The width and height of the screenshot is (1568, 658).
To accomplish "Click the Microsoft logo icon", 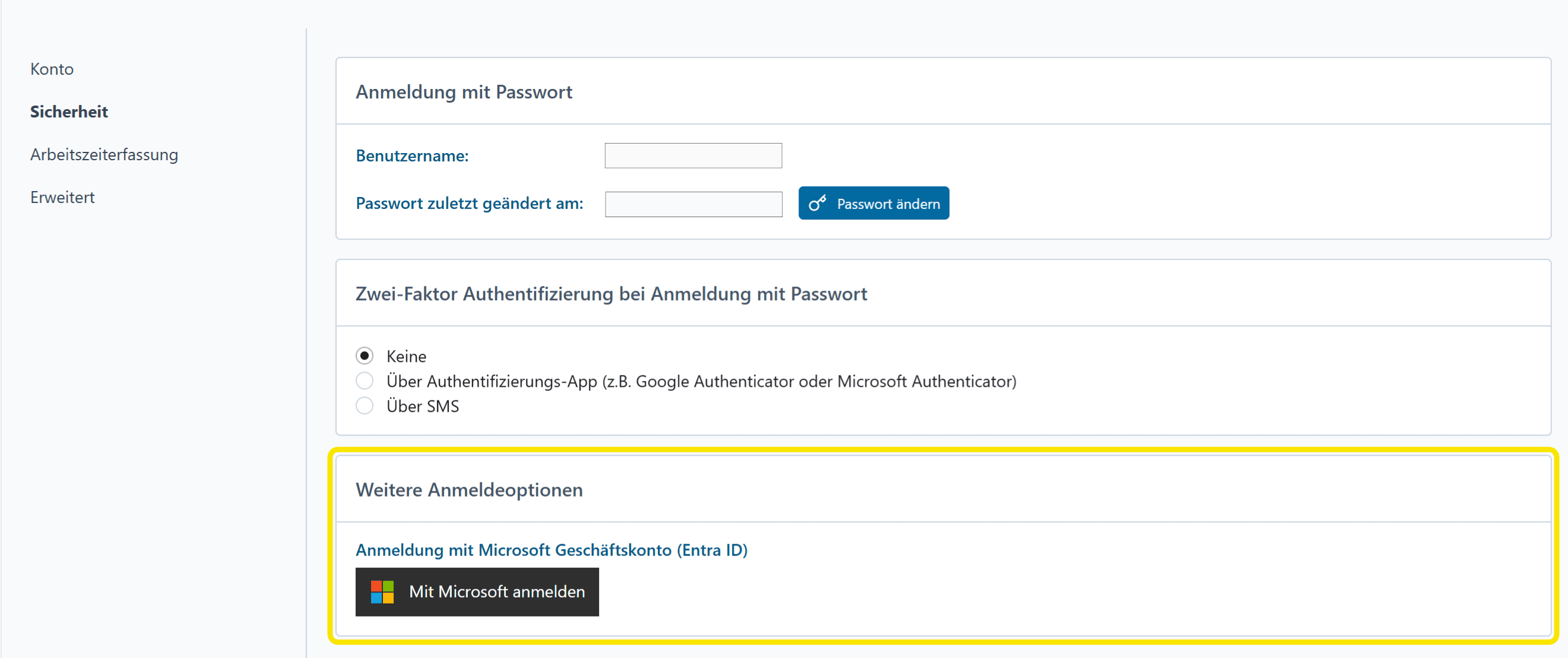I will coord(382,592).
